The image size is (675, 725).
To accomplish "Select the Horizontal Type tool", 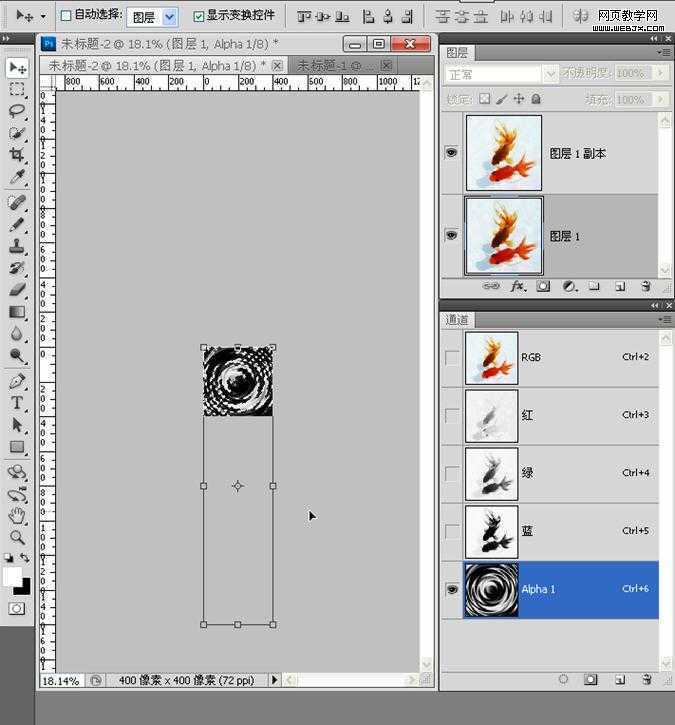I will click(18, 403).
